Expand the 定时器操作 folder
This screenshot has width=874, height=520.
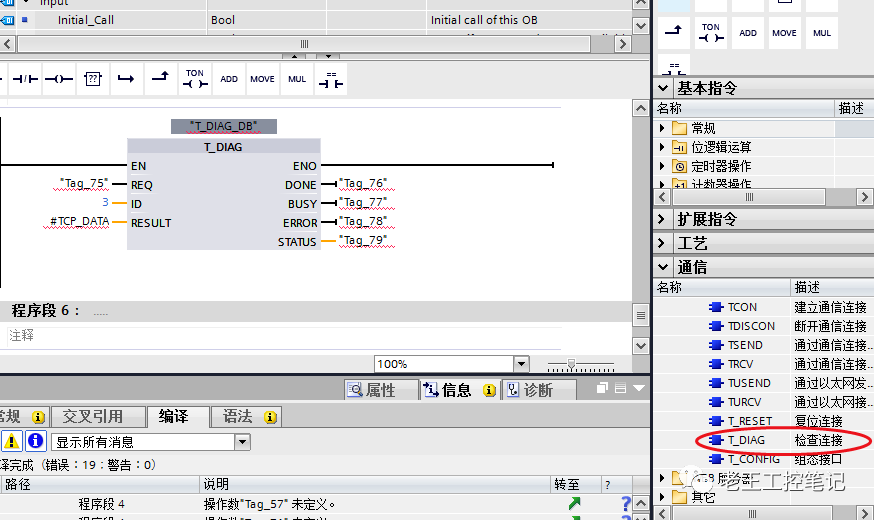click(x=662, y=166)
